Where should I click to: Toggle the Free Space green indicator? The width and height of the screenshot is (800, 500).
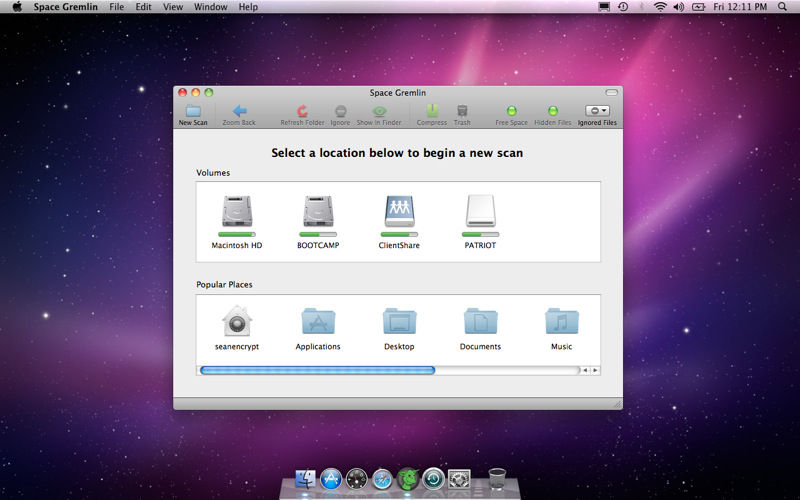coord(512,111)
